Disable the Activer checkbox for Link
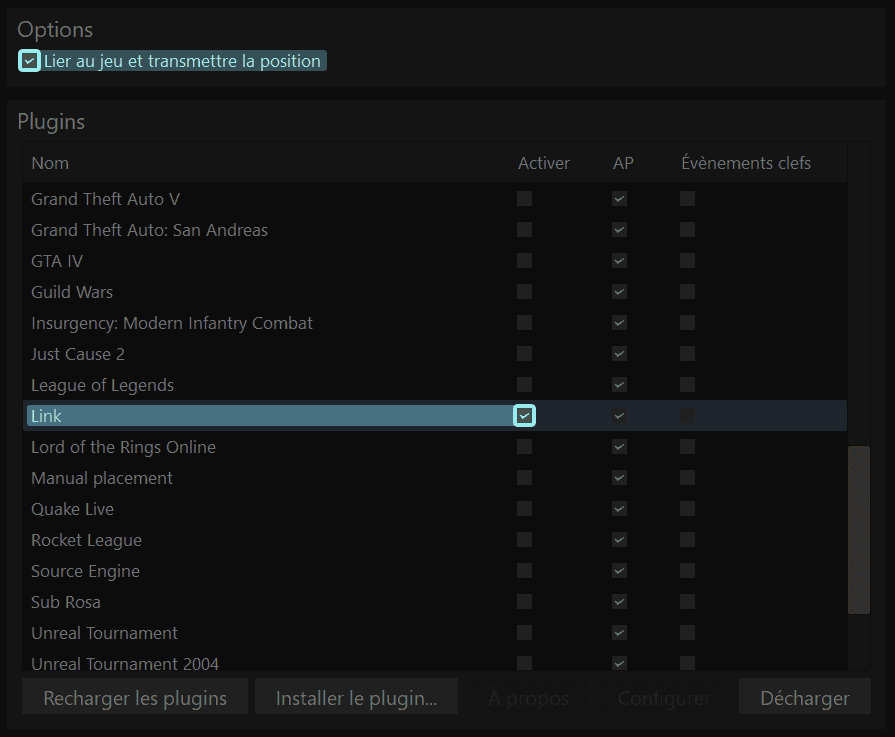895x737 pixels. coord(524,416)
